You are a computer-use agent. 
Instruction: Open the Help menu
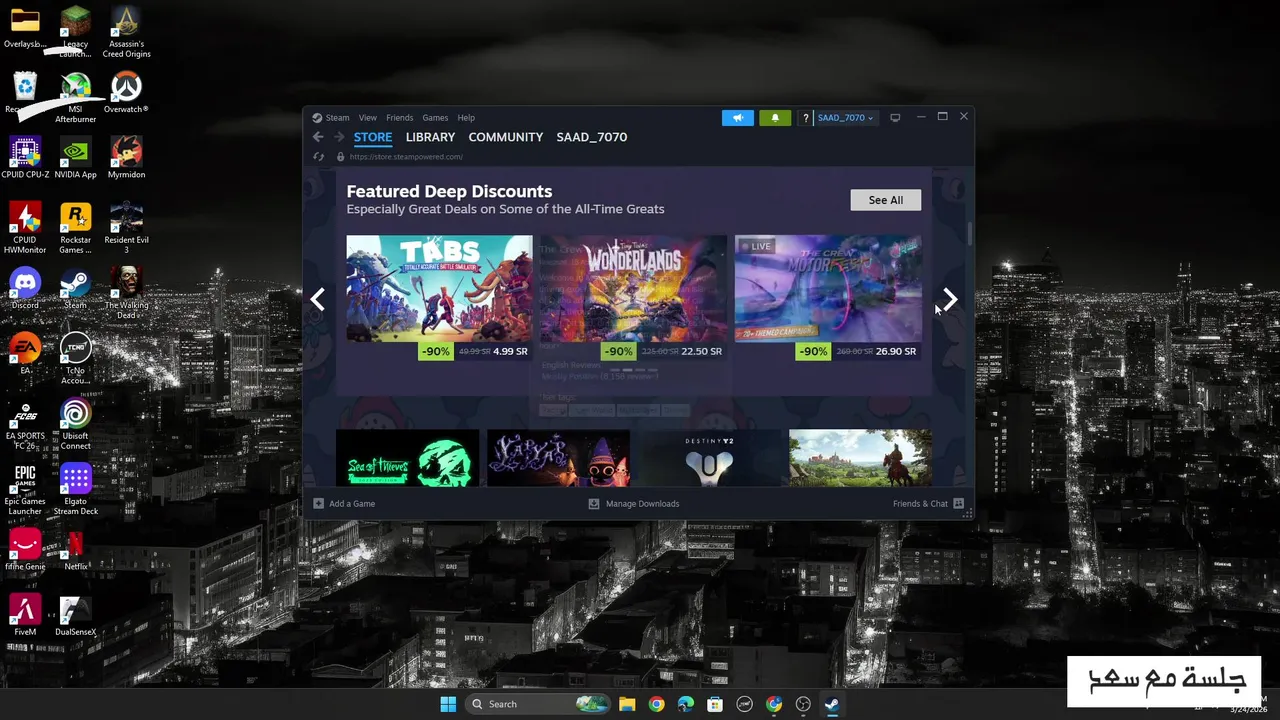click(466, 118)
